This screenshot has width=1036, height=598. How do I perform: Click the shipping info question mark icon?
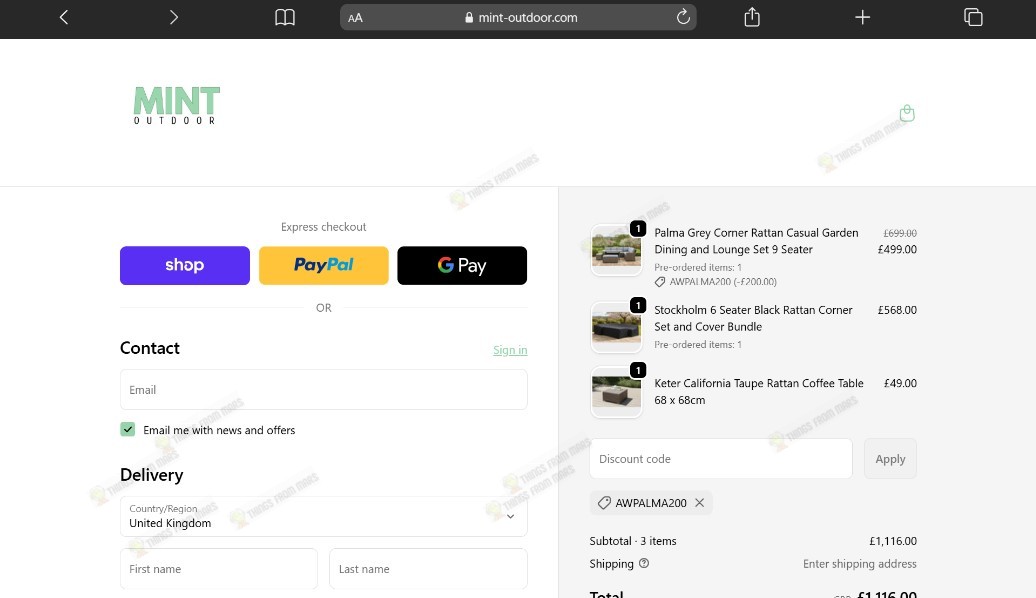pyautogui.click(x=644, y=564)
